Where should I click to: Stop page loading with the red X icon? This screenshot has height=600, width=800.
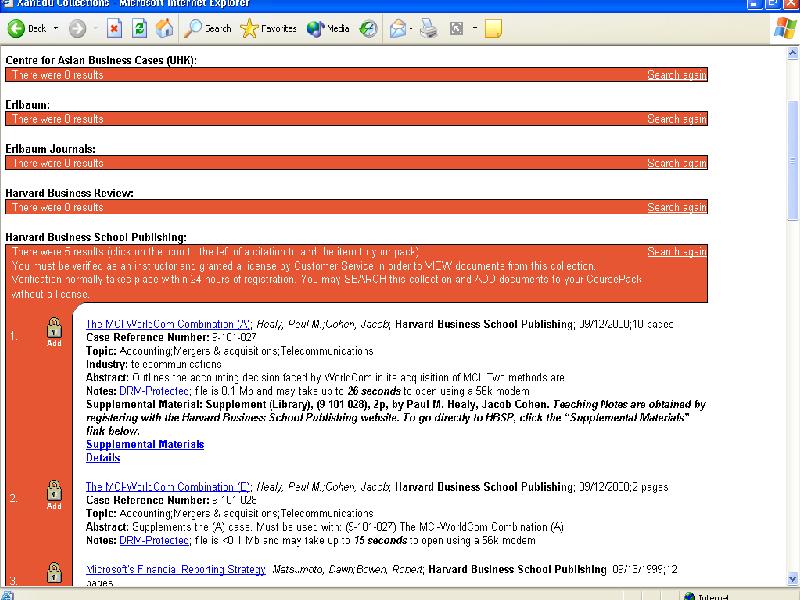coord(114,29)
